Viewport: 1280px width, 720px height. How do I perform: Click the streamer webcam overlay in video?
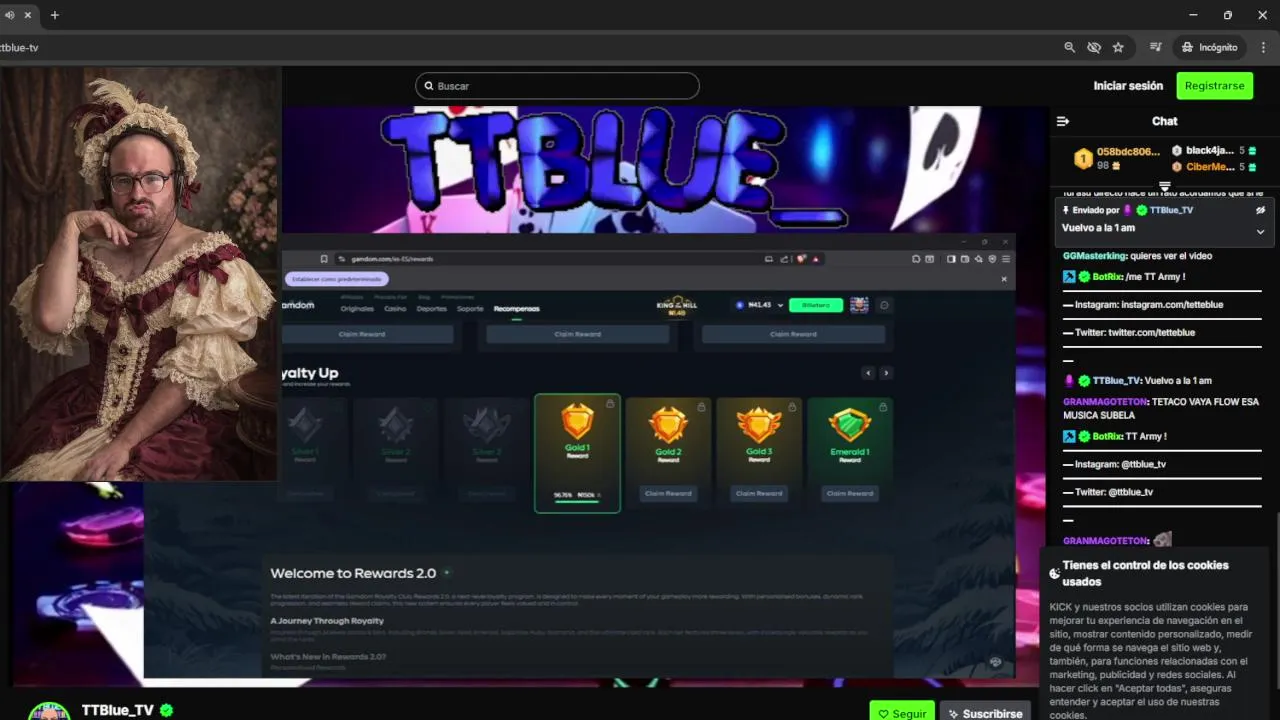point(140,274)
